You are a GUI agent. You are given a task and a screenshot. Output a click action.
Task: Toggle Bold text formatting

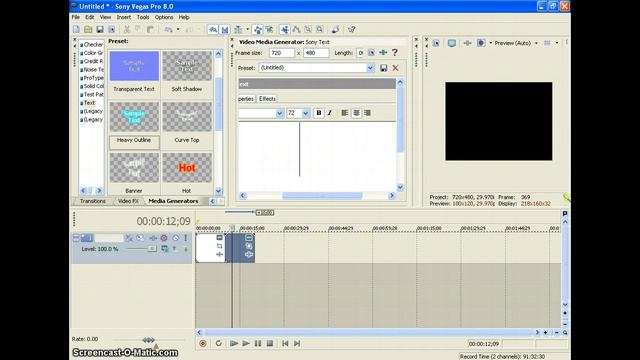(x=319, y=113)
